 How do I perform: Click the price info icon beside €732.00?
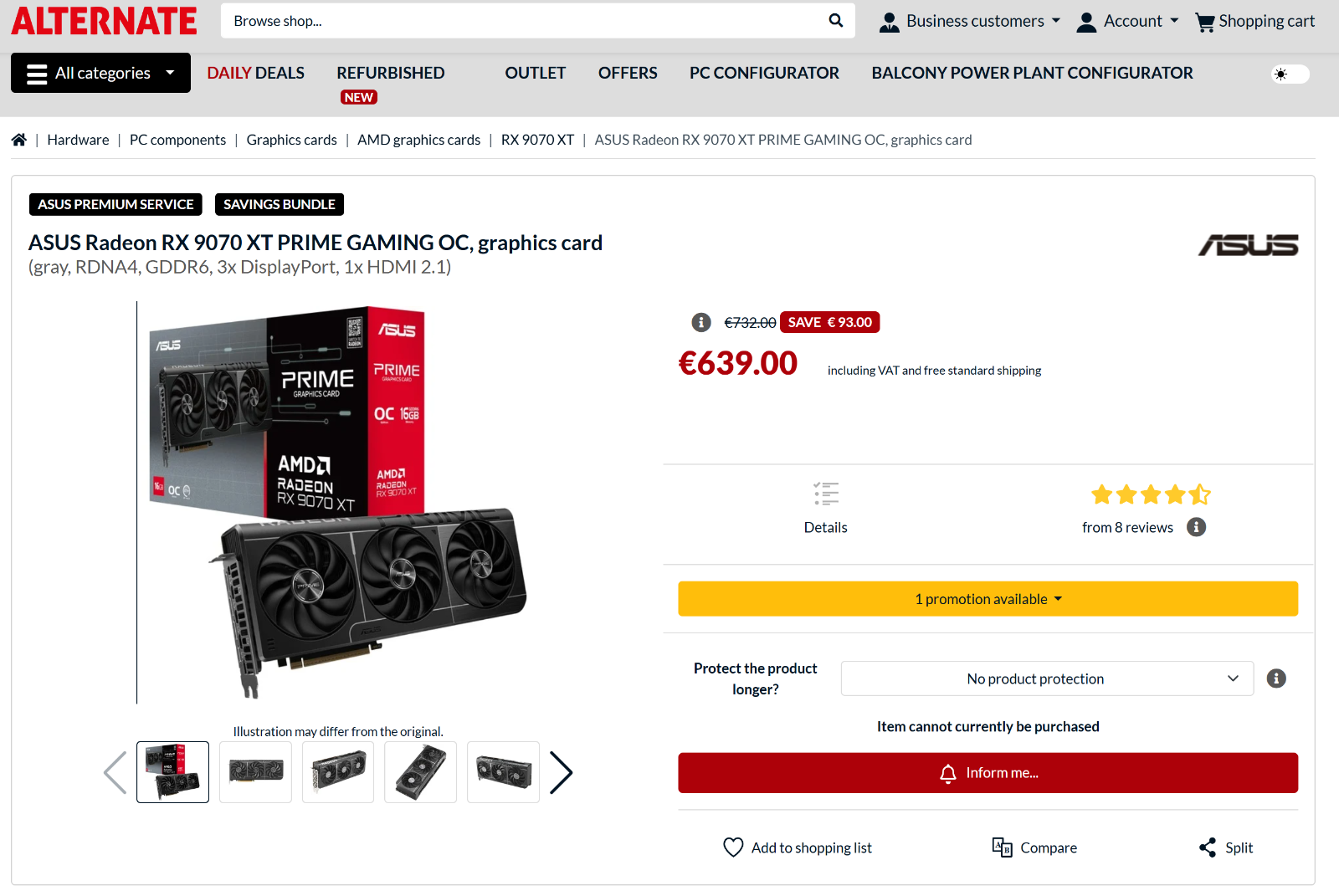(701, 322)
